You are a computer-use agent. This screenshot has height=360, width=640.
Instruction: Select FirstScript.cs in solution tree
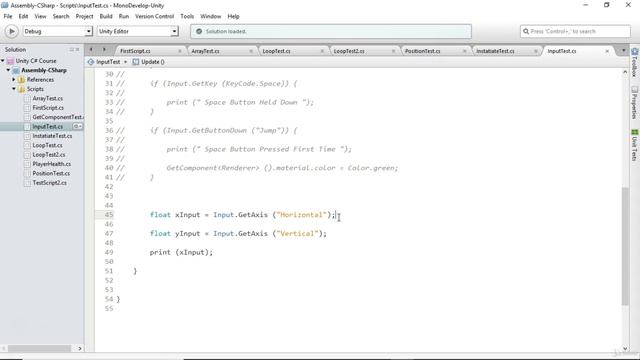tap(48, 108)
